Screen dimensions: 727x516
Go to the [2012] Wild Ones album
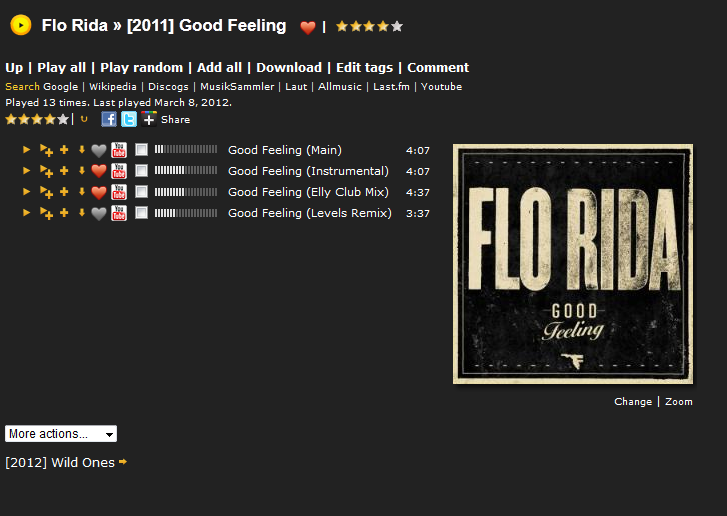click(x=60, y=462)
